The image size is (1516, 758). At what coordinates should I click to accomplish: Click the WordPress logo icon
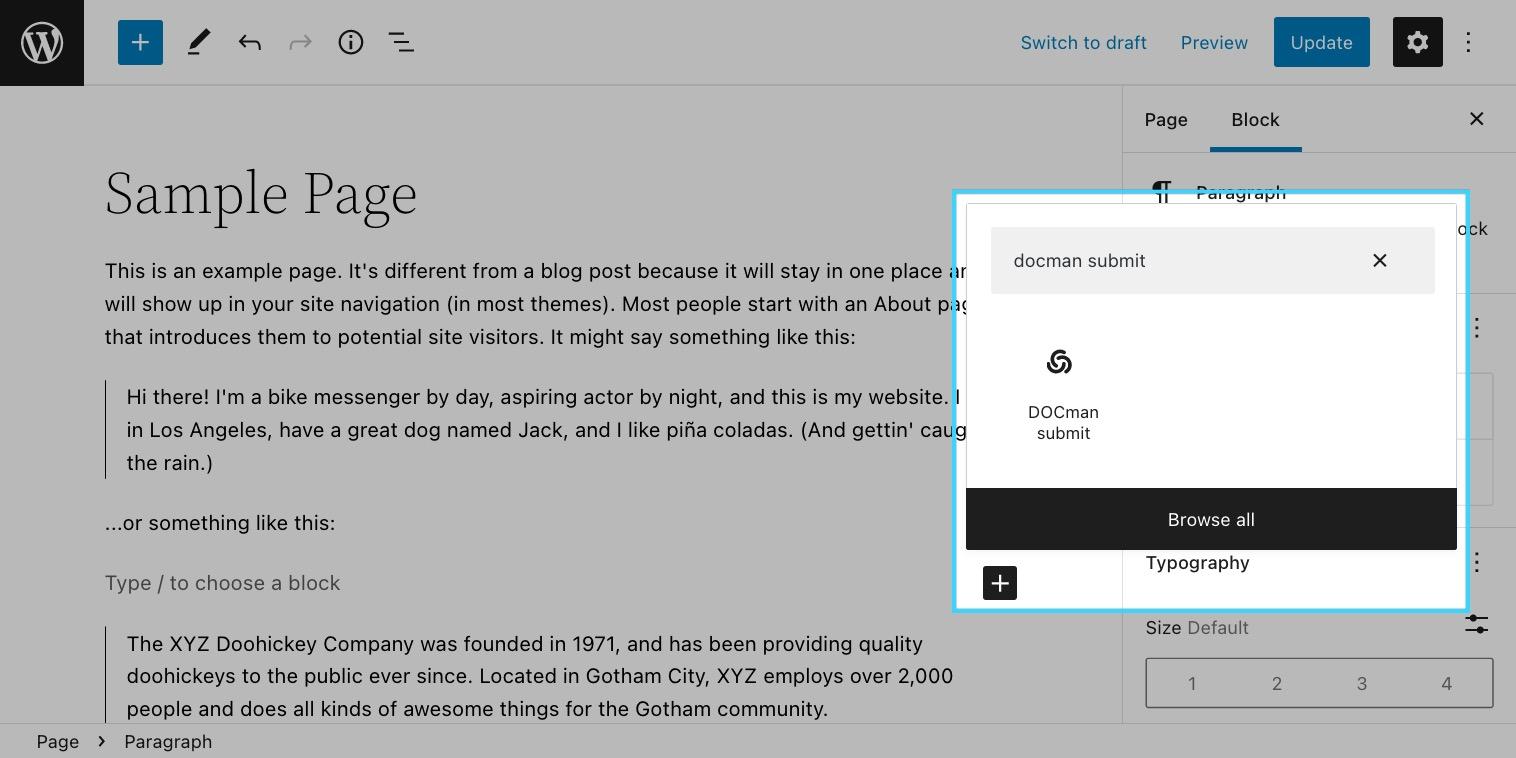tap(42, 43)
